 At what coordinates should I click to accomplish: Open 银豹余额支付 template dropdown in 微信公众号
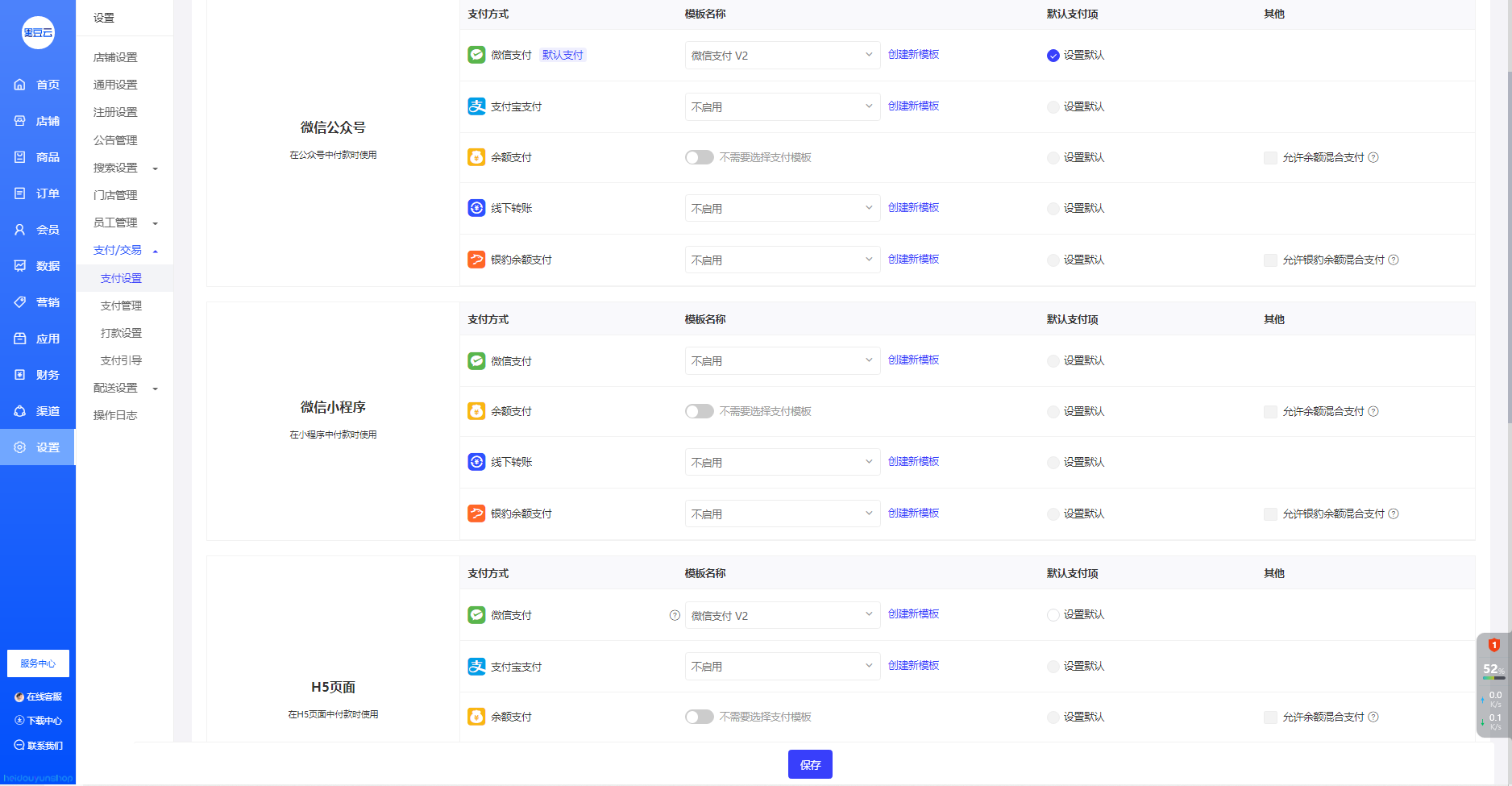tap(782, 260)
